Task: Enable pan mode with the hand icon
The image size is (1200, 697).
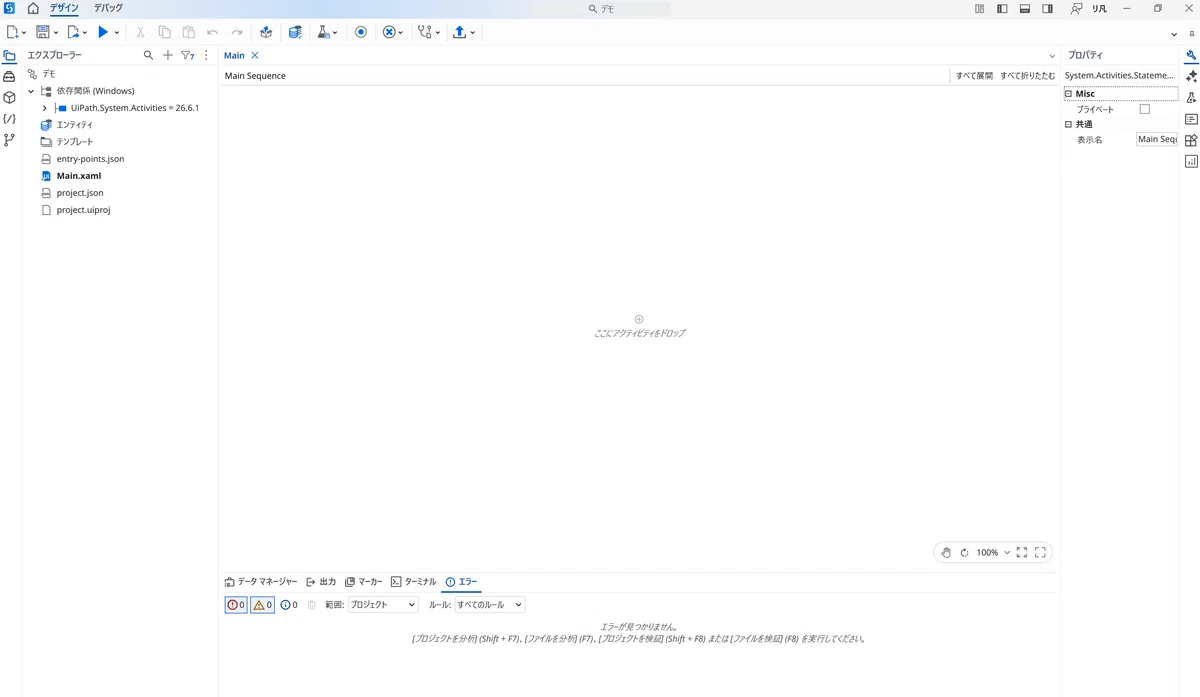Action: click(x=946, y=552)
